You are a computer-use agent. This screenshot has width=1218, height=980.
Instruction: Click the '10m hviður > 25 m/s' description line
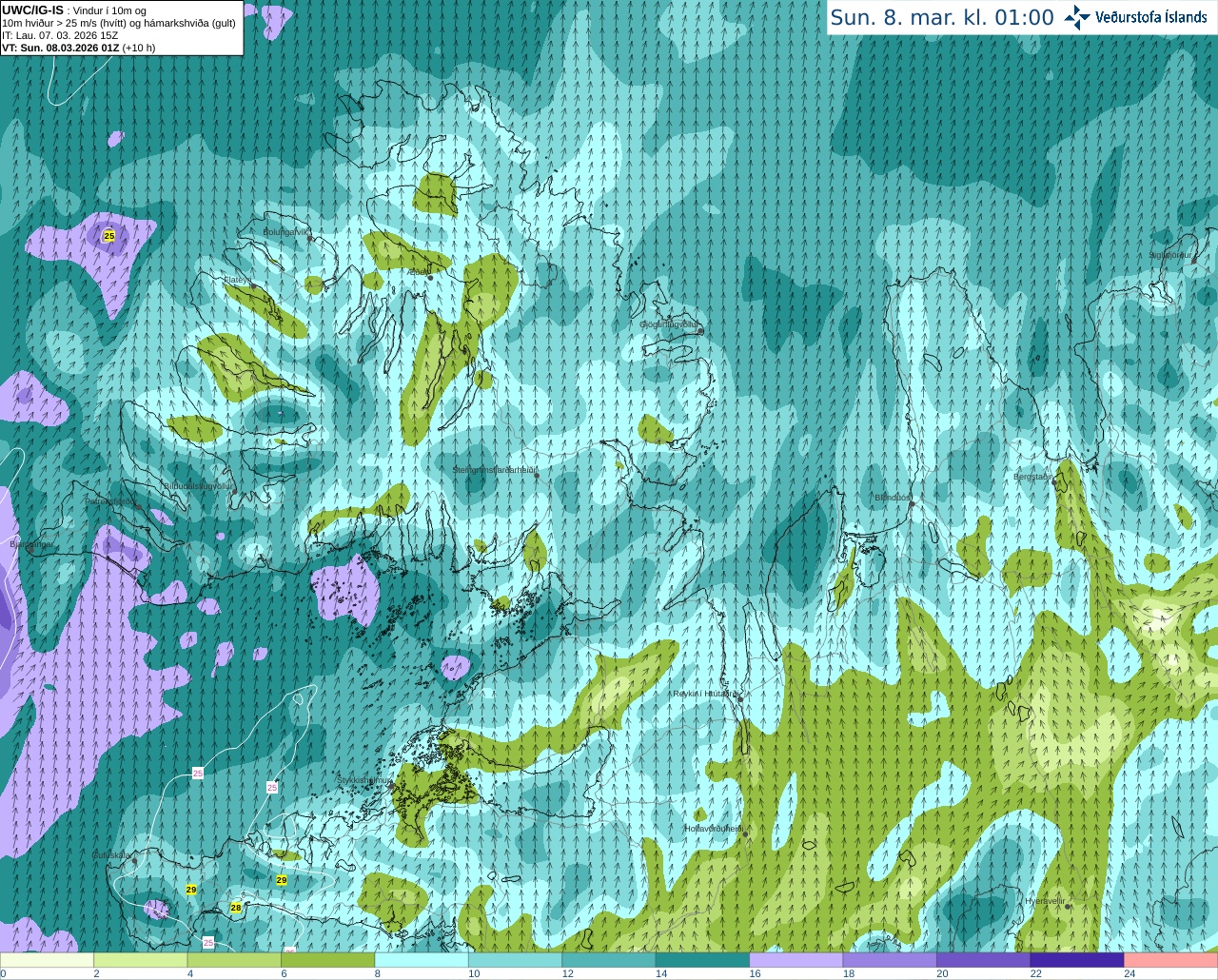click(119, 23)
